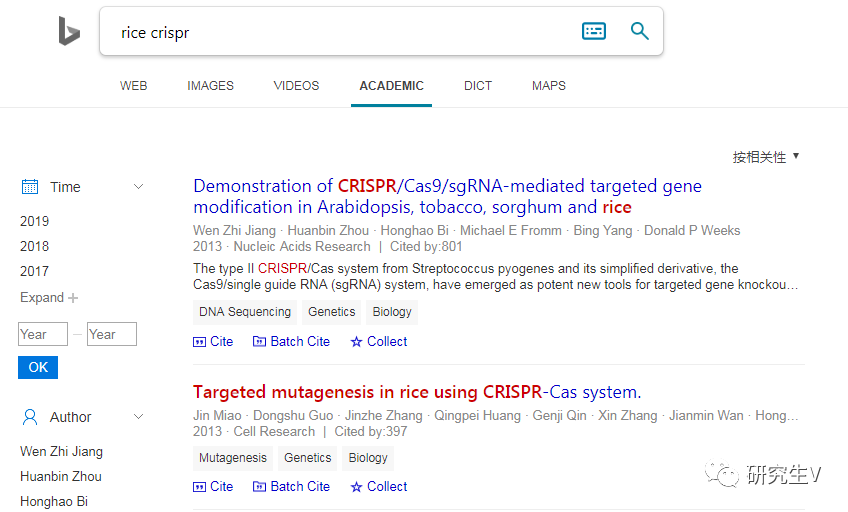This screenshot has width=848, height=512.
Task: Switch to the MAPS tab
Action: [x=549, y=86]
